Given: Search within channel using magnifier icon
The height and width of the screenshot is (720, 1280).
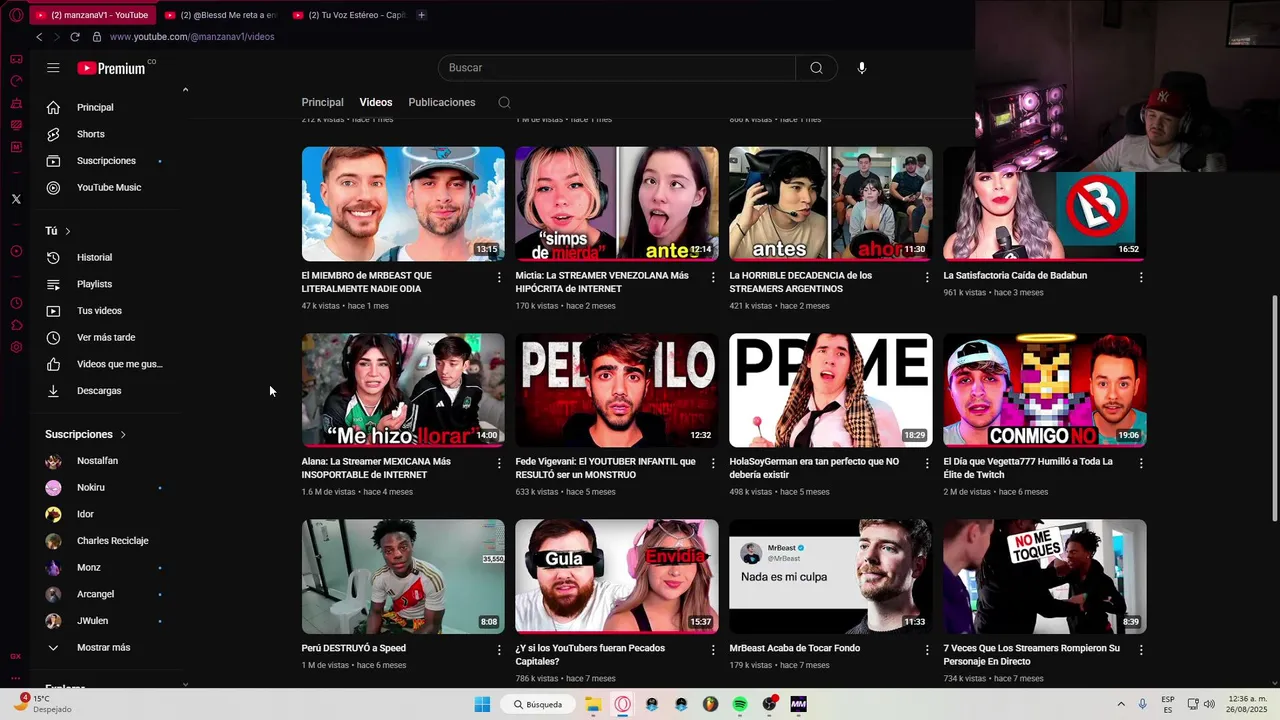Looking at the screenshot, I should 504,102.
